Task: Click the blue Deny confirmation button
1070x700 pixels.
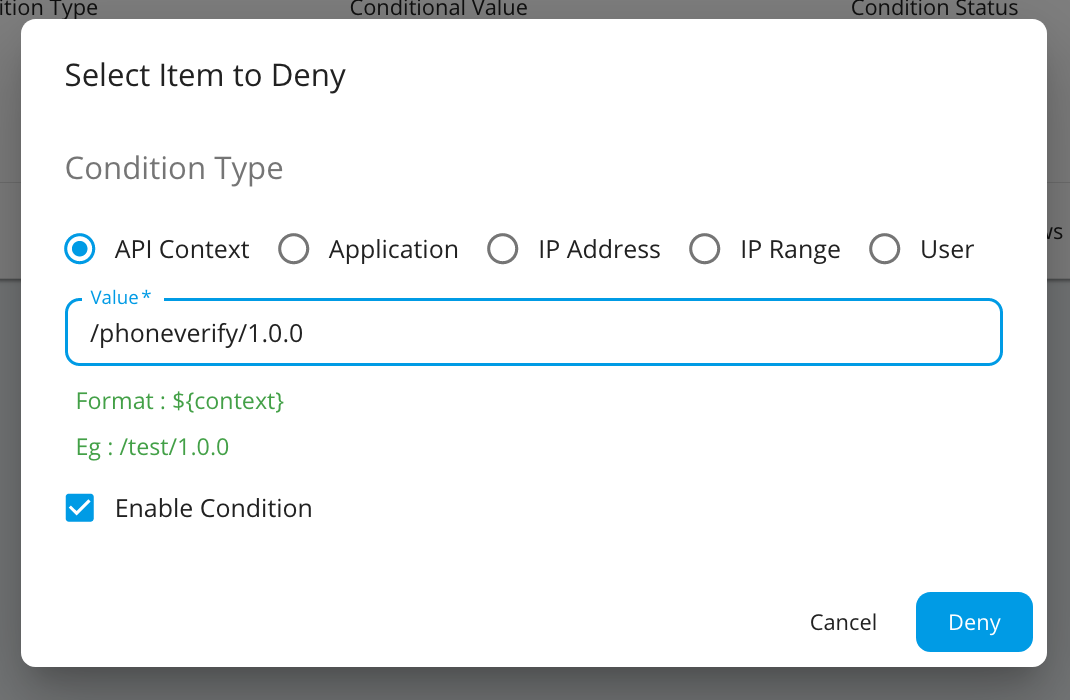Action: [x=973, y=621]
